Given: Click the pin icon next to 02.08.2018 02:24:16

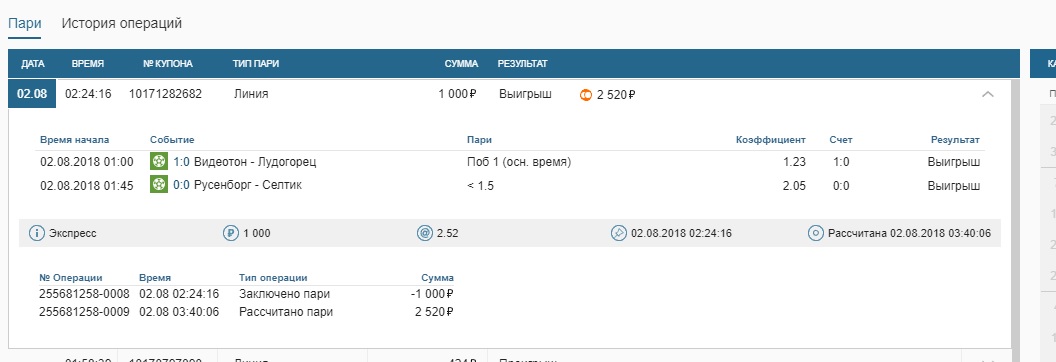Looking at the screenshot, I should (x=618, y=233).
